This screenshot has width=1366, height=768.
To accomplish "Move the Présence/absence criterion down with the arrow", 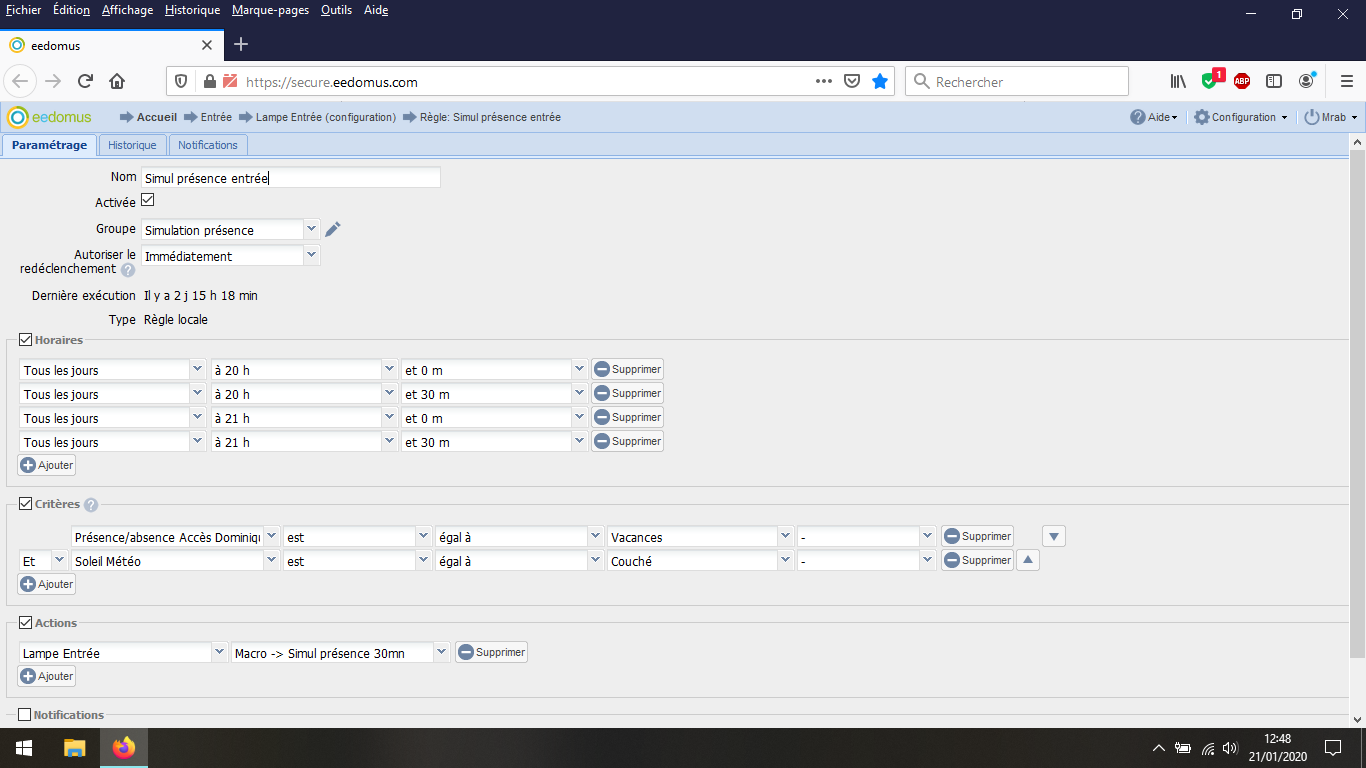I will (x=1054, y=537).
